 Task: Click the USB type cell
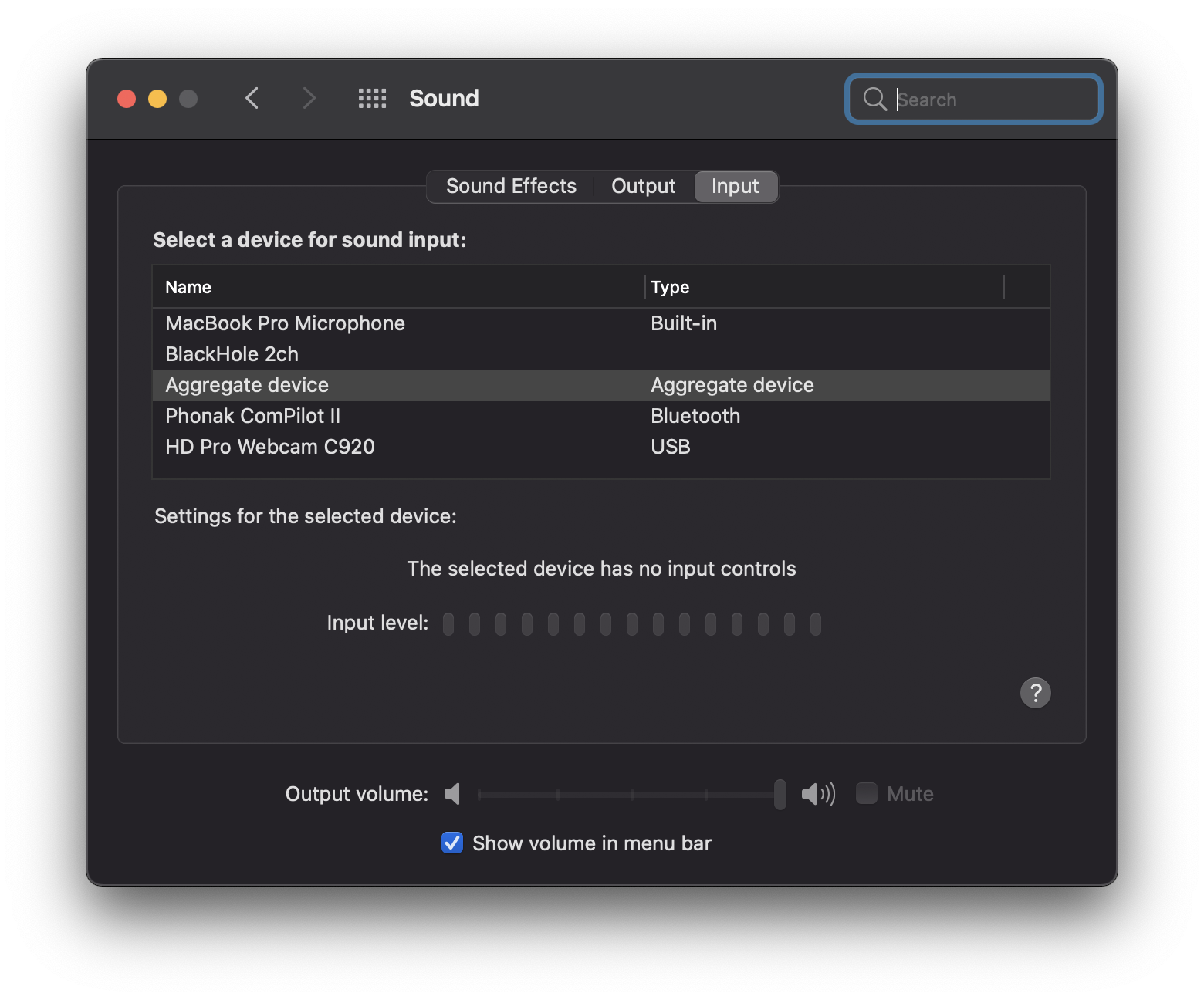pyautogui.click(x=671, y=447)
